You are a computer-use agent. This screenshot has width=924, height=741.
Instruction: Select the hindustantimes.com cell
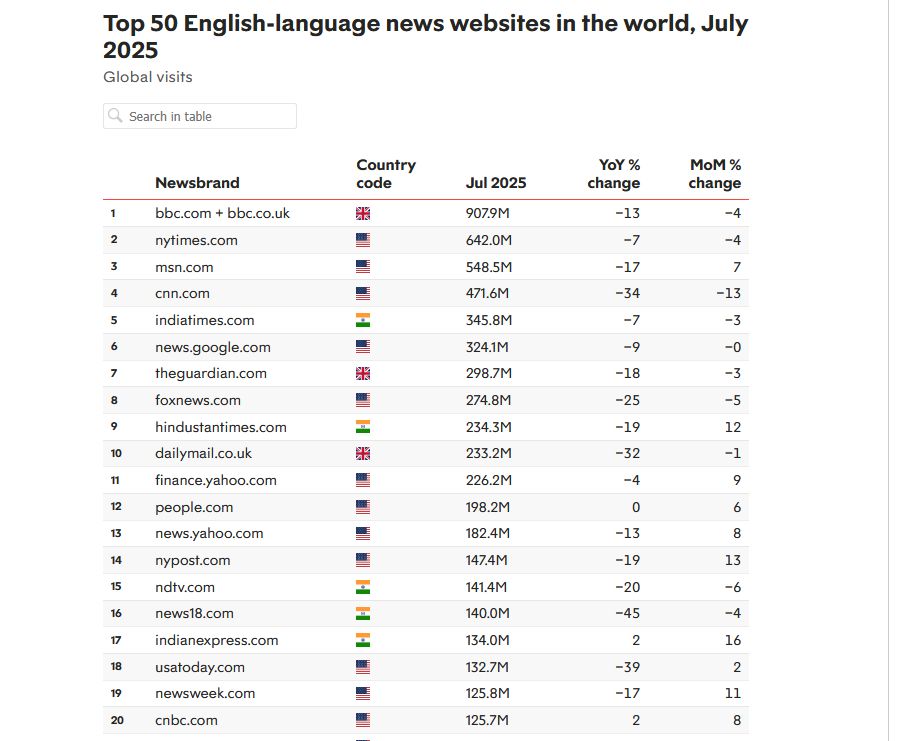(x=220, y=427)
